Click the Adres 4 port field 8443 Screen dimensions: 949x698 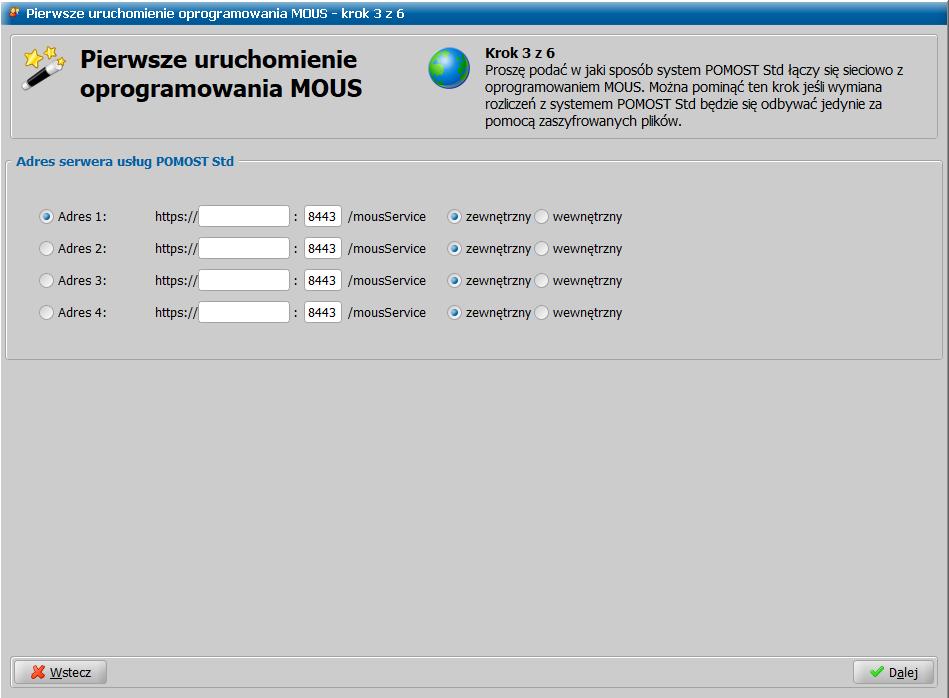323,313
